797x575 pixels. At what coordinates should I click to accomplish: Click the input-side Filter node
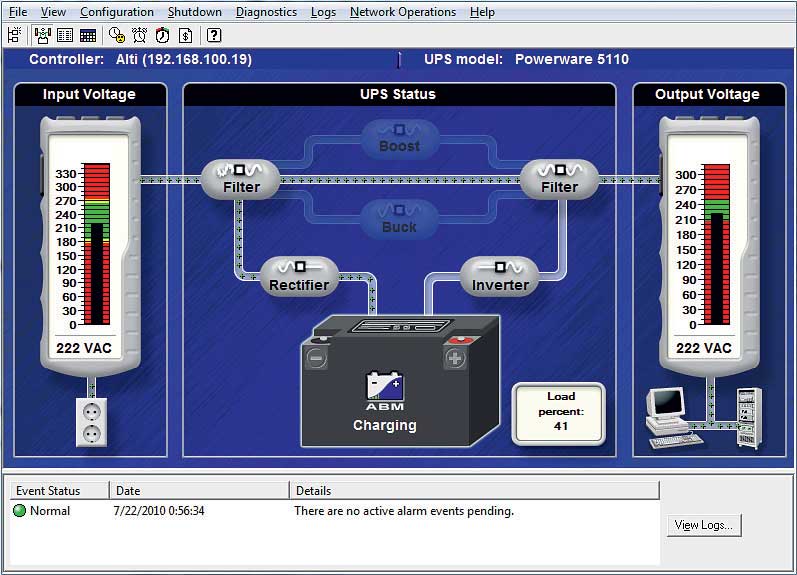click(x=241, y=179)
